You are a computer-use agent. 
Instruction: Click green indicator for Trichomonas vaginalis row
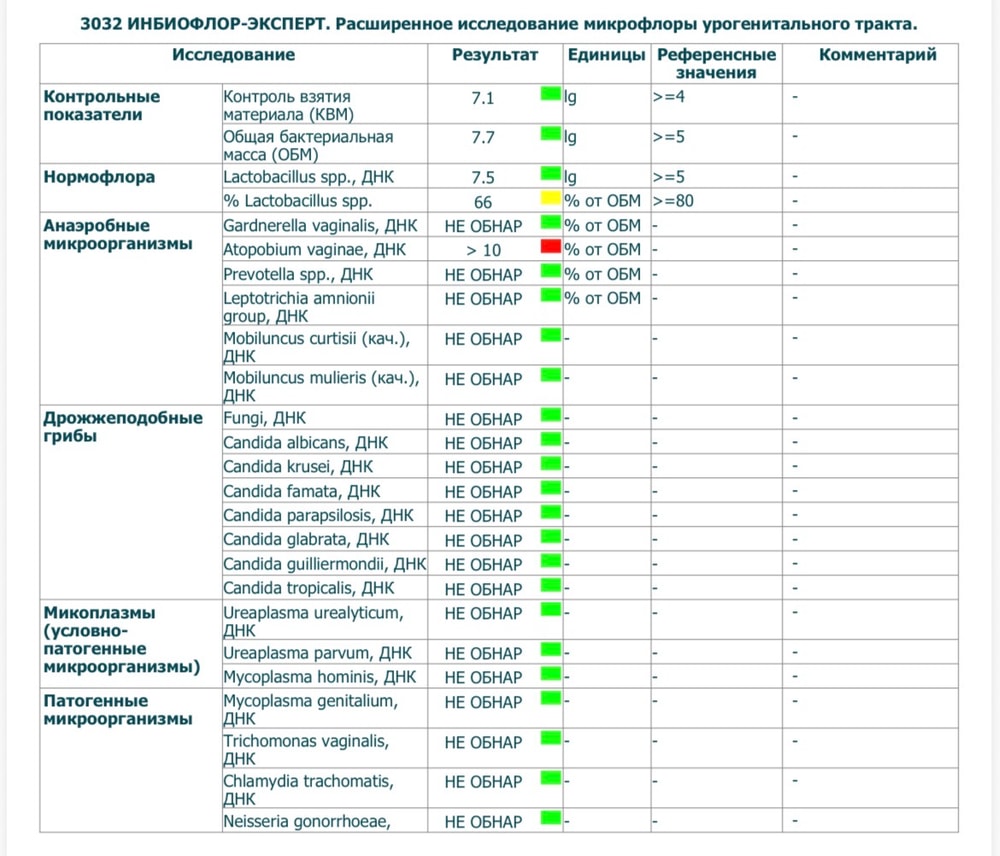(x=550, y=738)
